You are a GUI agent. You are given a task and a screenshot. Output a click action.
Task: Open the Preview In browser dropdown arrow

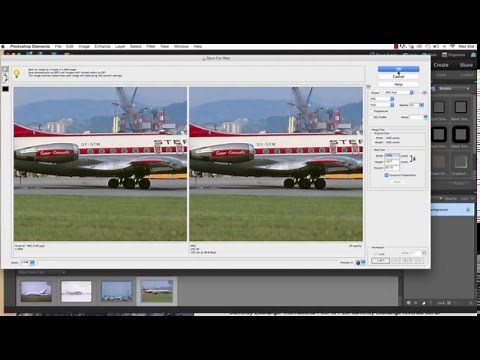click(x=363, y=263)
